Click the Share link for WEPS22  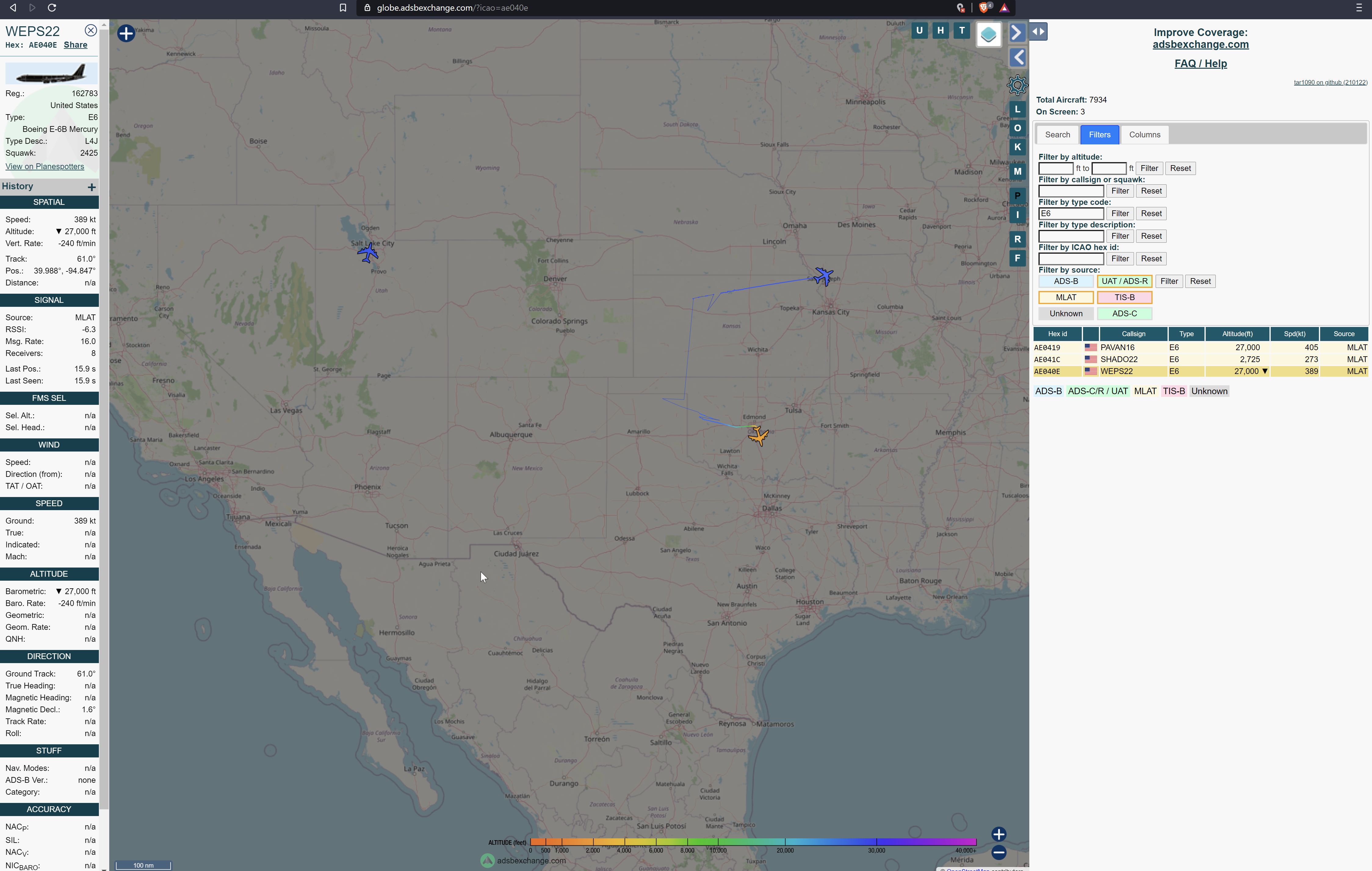point(75,45)
